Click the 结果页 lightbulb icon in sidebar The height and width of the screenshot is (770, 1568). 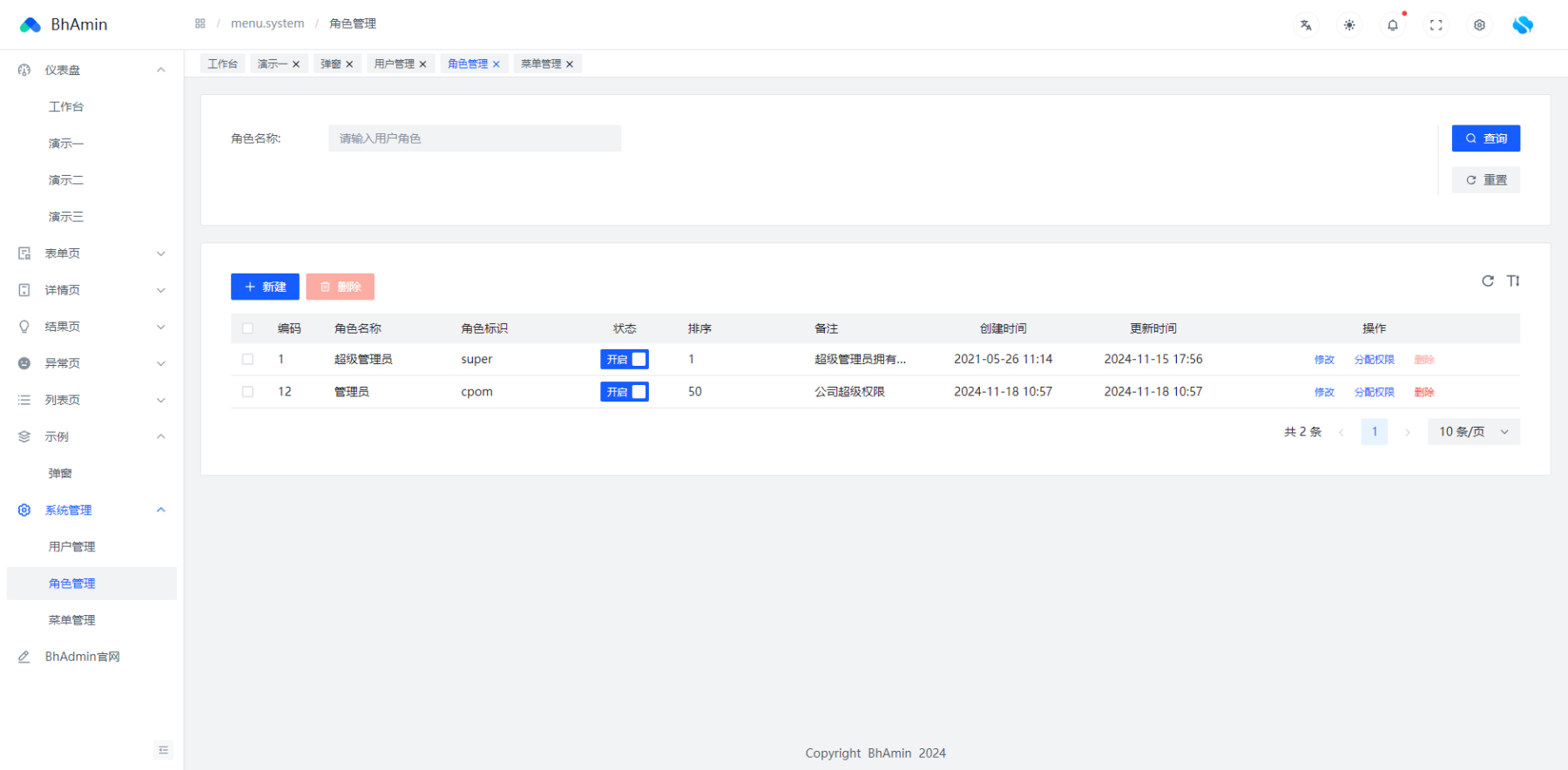tap(24, 327)
